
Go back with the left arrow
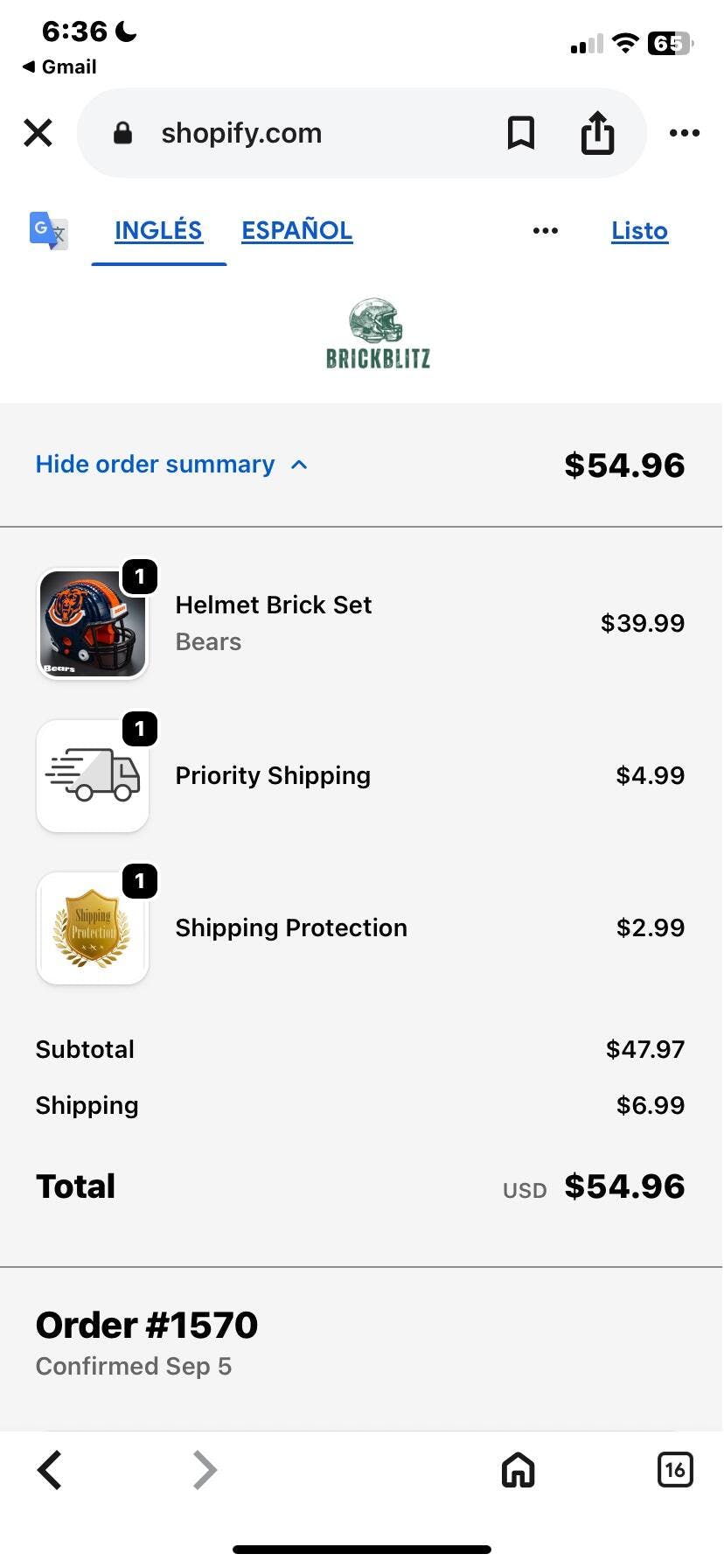click(x=50, y=1470)
